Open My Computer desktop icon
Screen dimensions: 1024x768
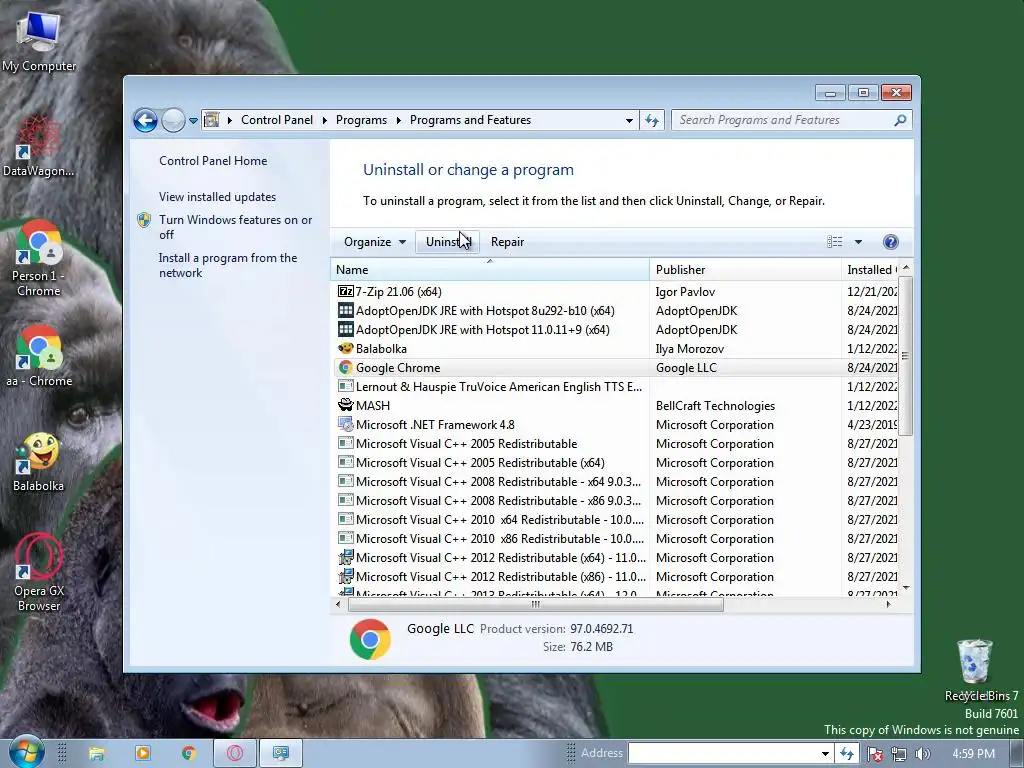pyautogui.click(x=39, y=40)
